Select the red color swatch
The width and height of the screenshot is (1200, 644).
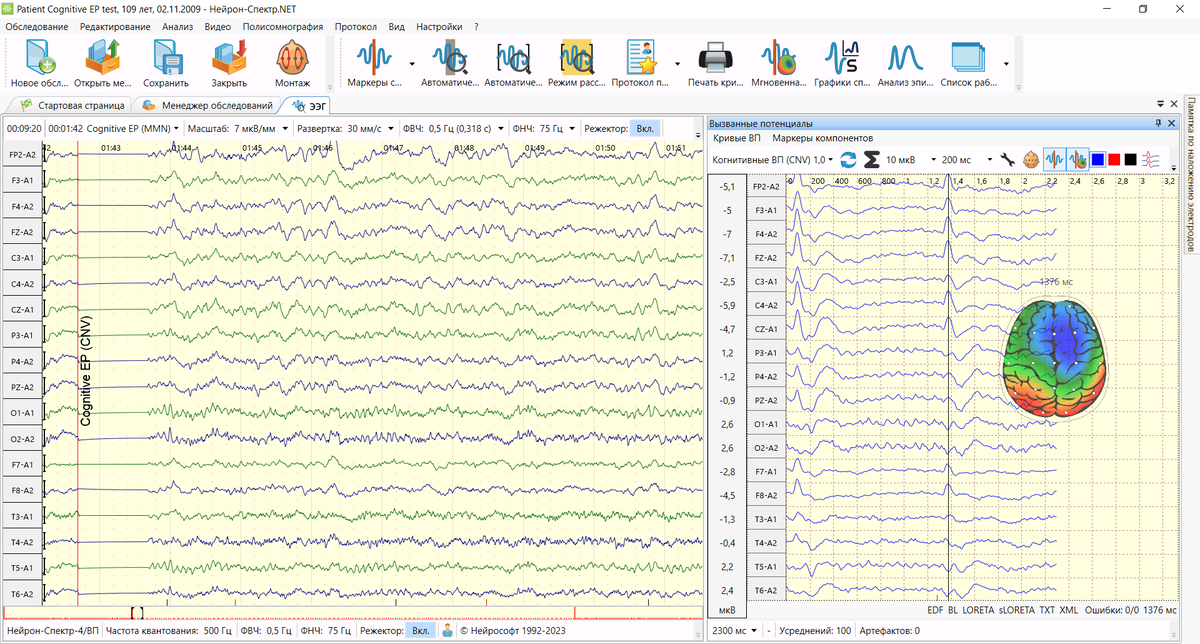click(x=1114, y=159)
